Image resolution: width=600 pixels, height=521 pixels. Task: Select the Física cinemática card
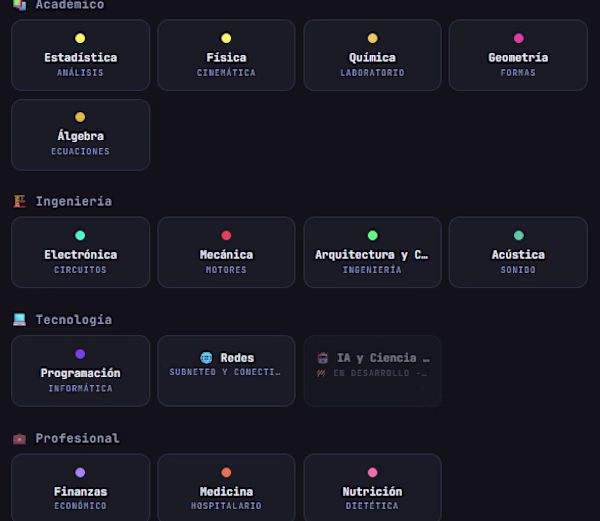click(x=226, y=55)
